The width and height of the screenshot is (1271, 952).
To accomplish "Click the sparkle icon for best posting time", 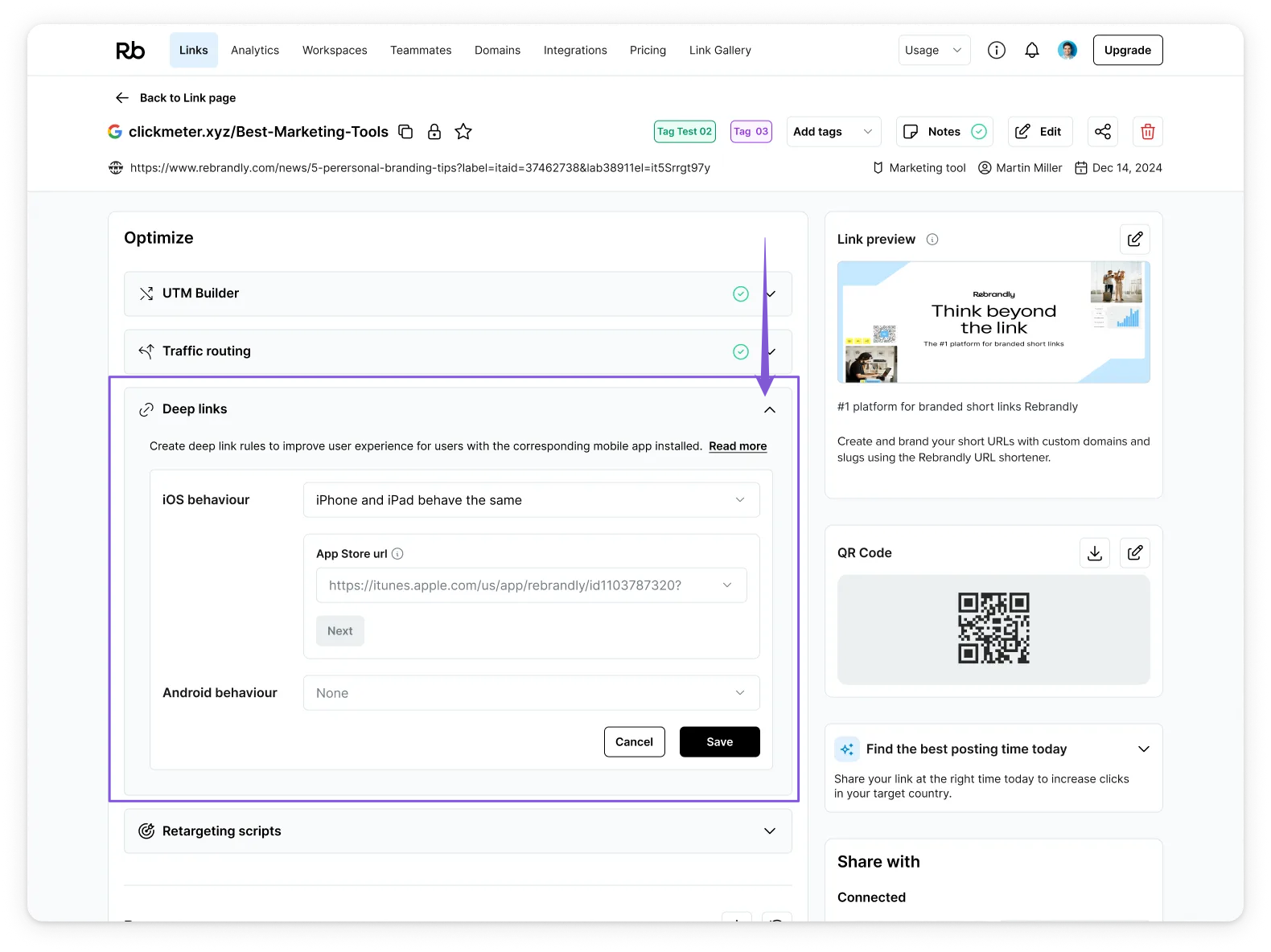I will 847,749.
